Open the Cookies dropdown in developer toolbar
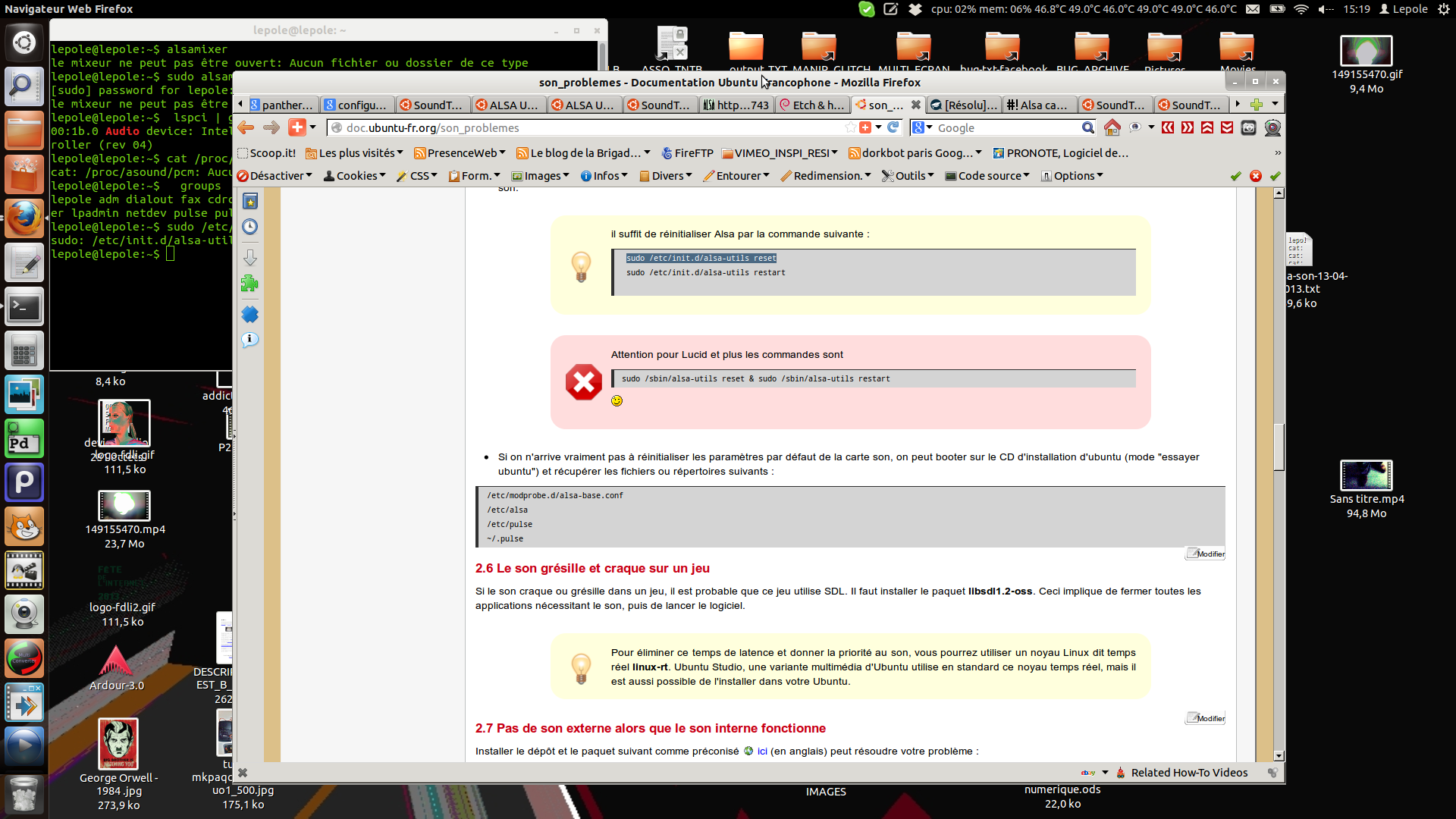The width and height of the screenshot is (1456, 819). (355, 176)
